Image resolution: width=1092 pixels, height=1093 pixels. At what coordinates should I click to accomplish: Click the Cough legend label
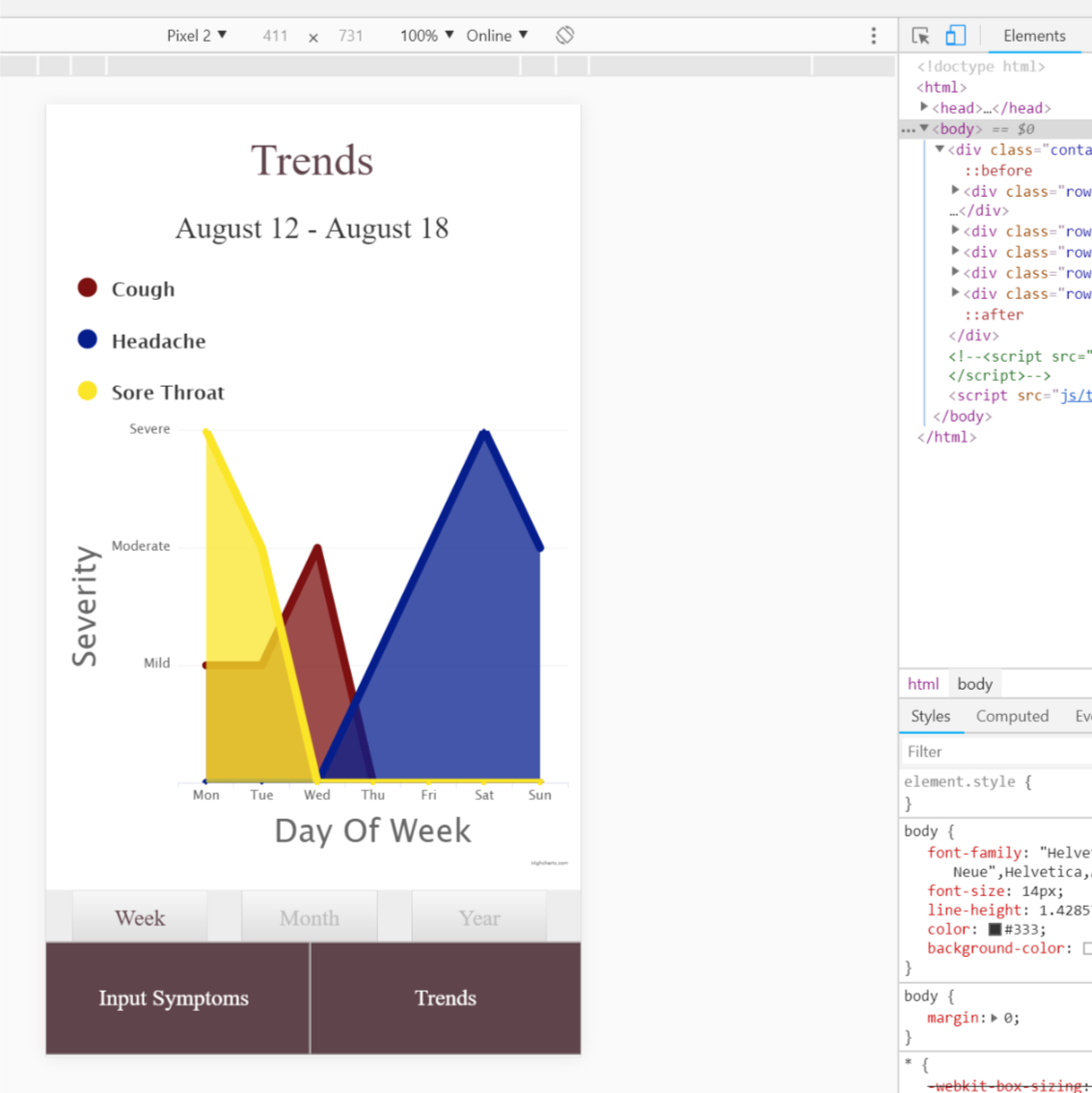pyautogui.click(x=143, y=289)
